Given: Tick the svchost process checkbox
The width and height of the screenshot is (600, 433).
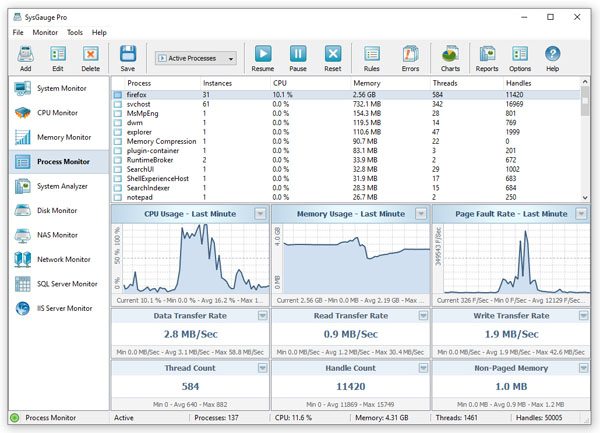Looking at the screenshot, I should pyautogui.click(x=117, y=104).
